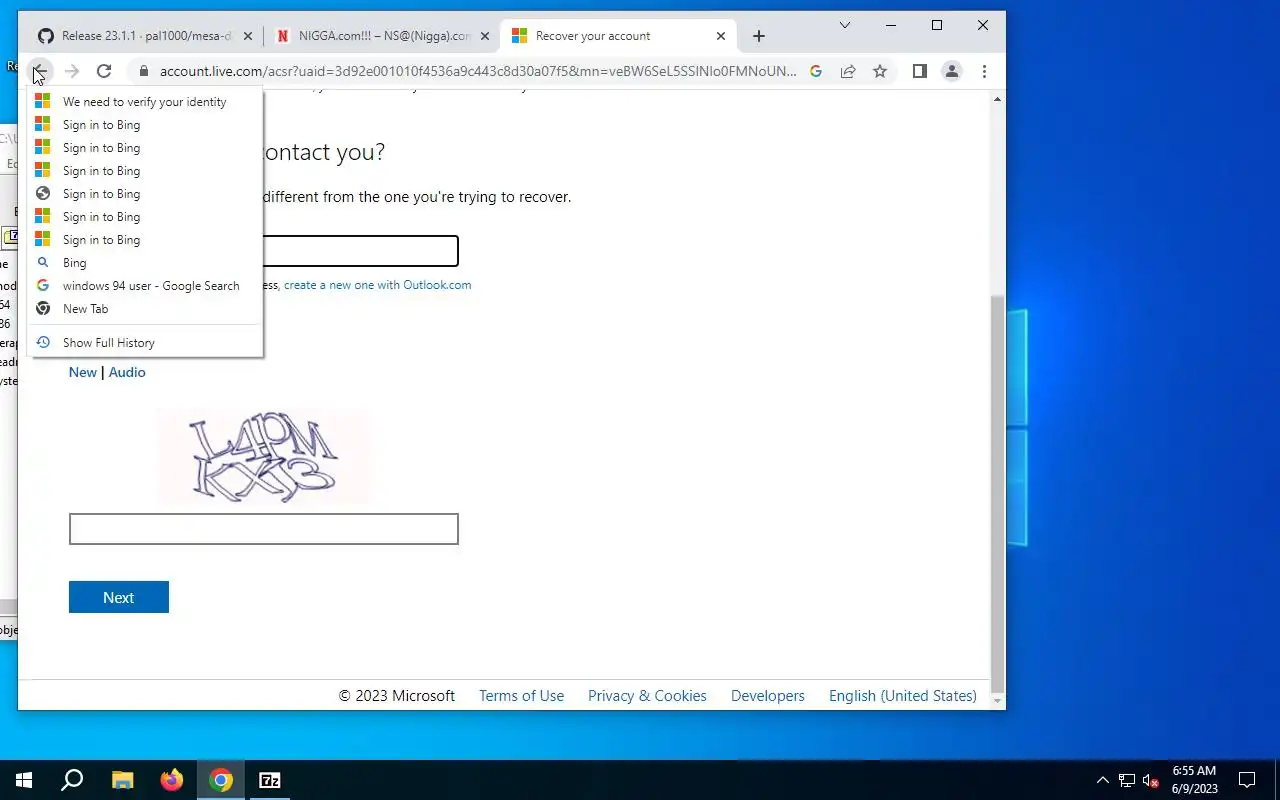The image size is (1280, 800).
Task: Select the Recover your account tab
Action: [x=620, y=36]
